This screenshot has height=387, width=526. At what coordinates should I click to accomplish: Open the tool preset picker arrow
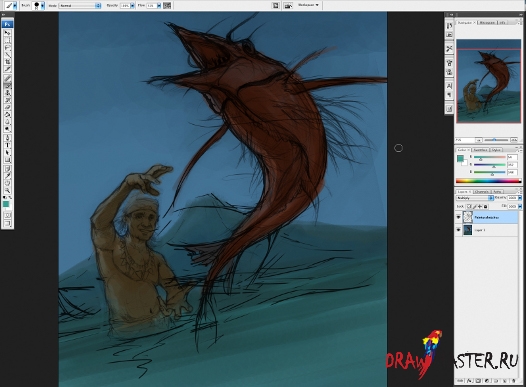click(x=15, y=5)
